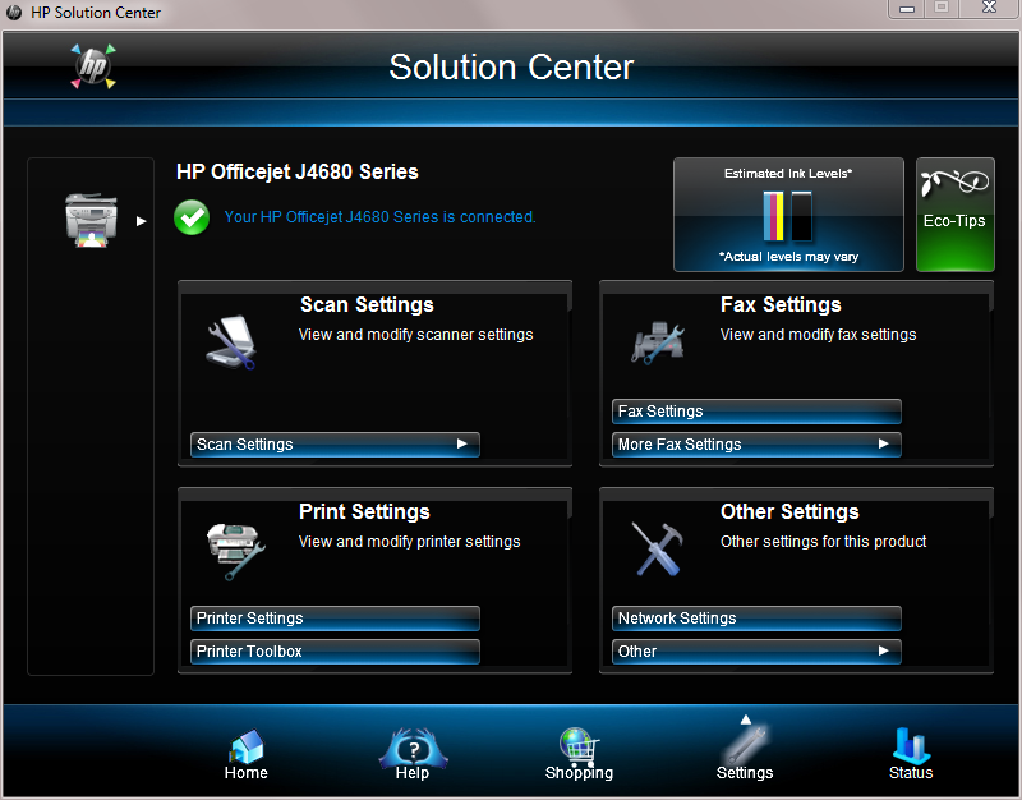Open the Shopping tab
1022x800 pixels.
coord(579,754)
